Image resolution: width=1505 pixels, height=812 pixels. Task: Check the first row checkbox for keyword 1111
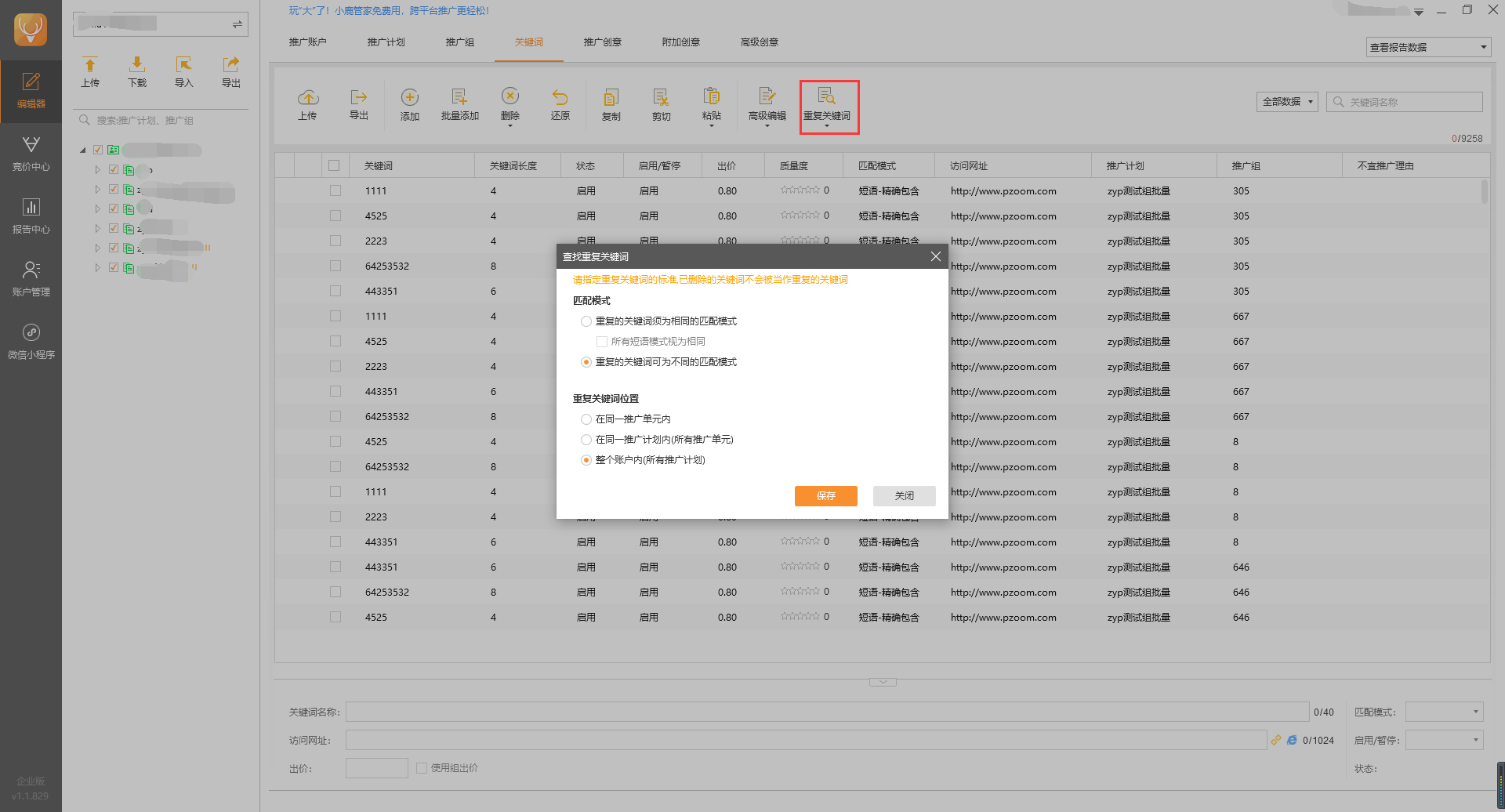pyautogui.click(x=335, y=190)
